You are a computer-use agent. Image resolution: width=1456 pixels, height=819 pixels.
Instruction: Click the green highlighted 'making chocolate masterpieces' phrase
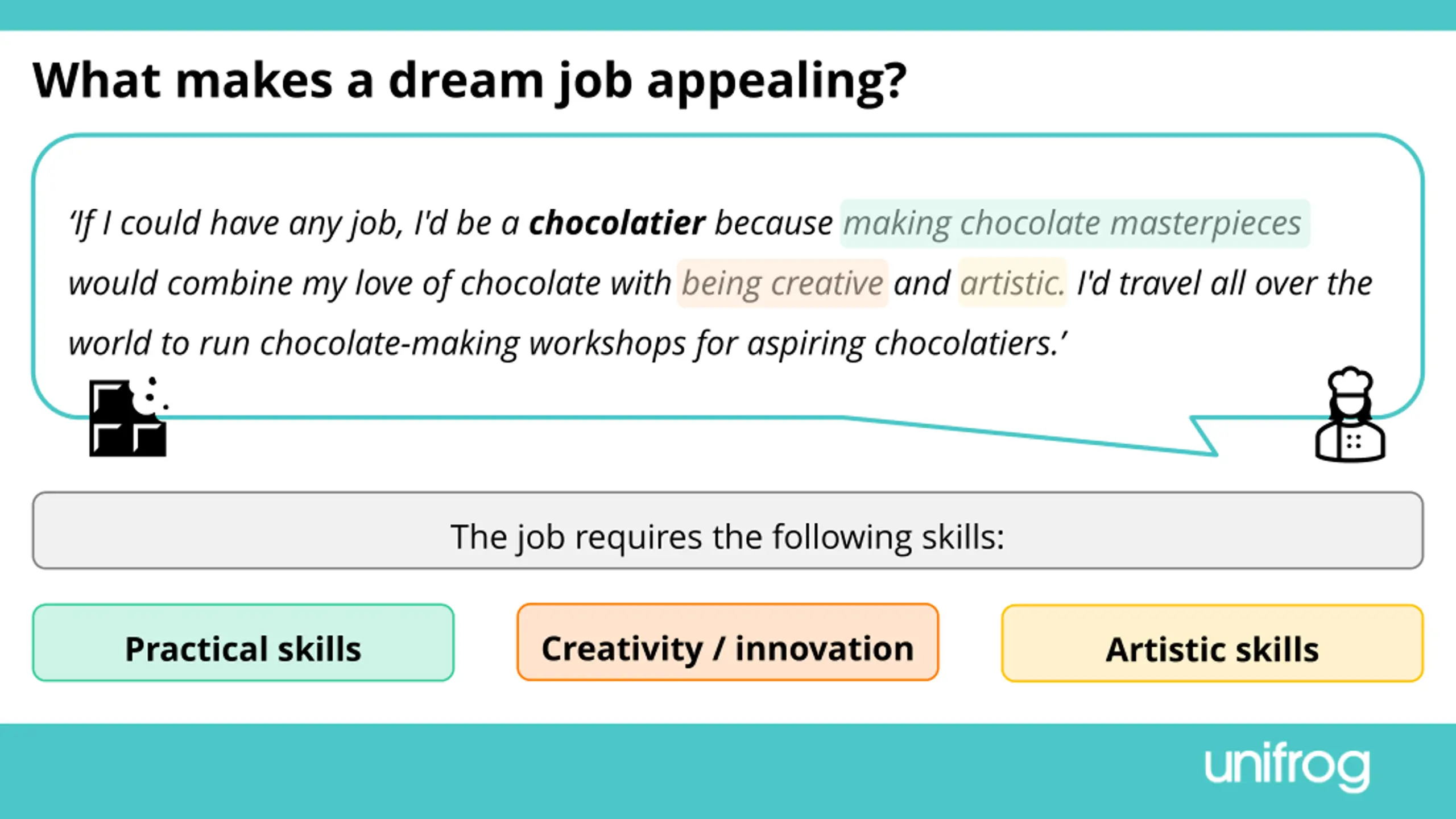(1074, 224)
